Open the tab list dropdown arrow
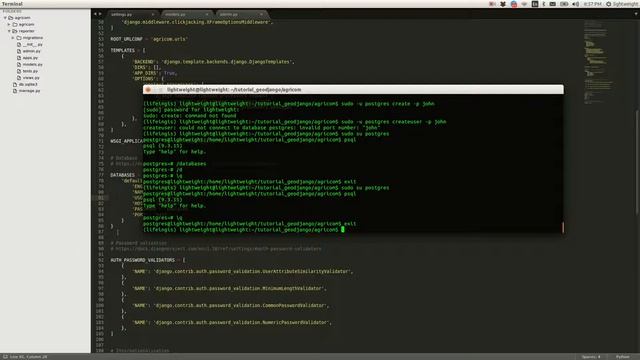This screenshot has width=640, height=360. tap(636, 14)
